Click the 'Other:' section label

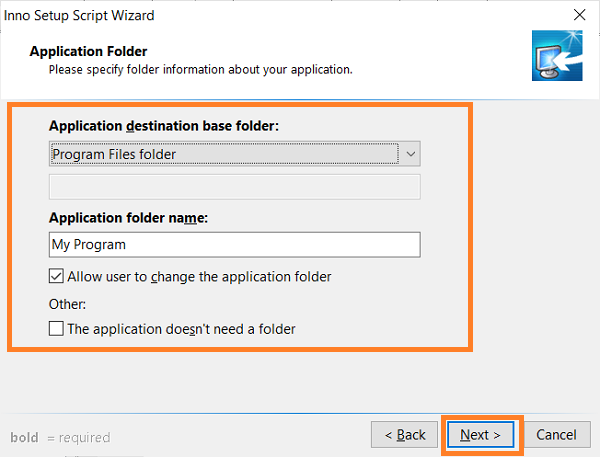(x=67, y=304)
